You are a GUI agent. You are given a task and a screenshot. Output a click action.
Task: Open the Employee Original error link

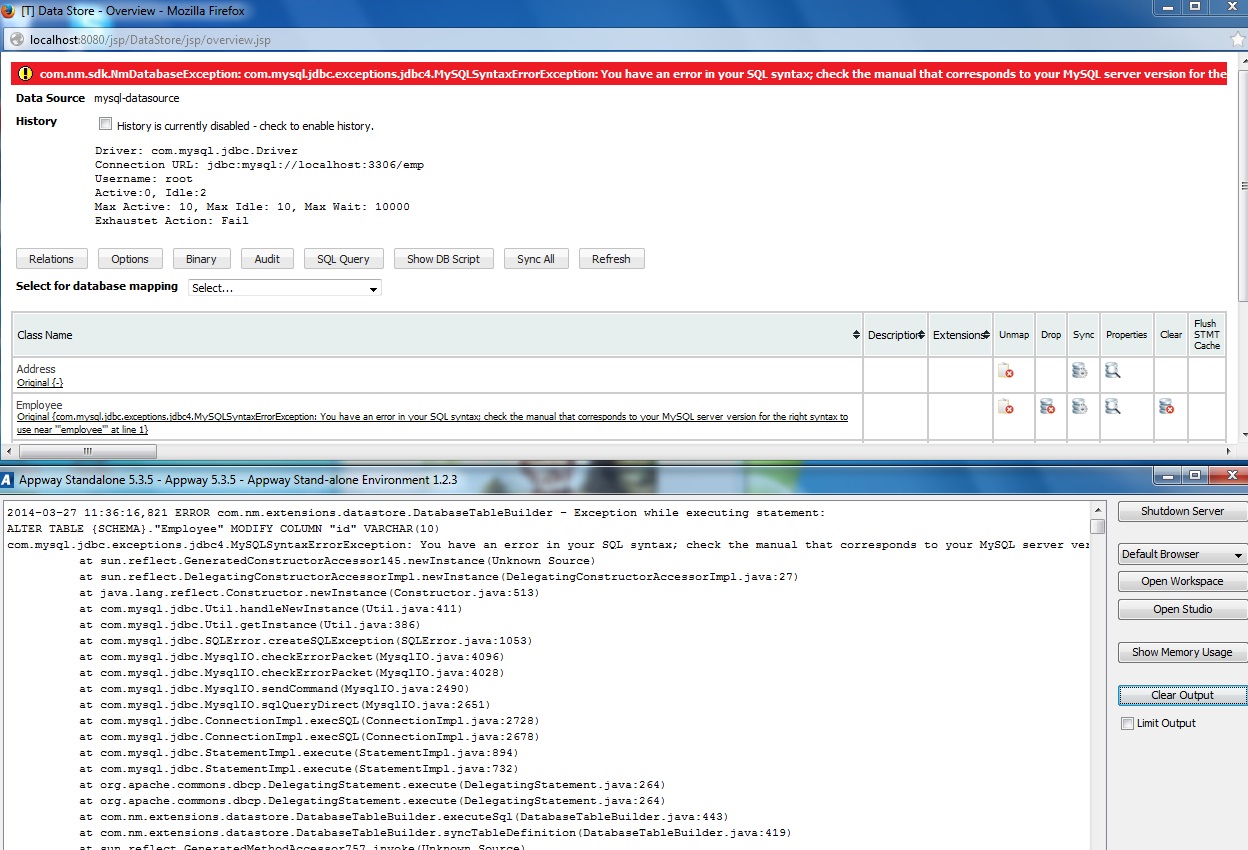pos(432,422)
